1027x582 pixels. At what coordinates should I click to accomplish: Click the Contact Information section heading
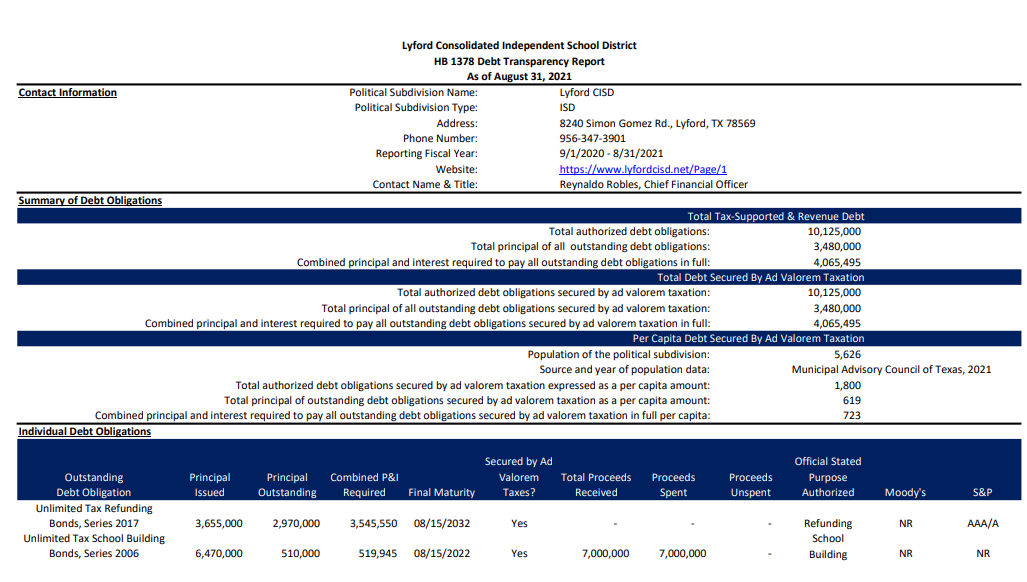click(x=67, y=93)
